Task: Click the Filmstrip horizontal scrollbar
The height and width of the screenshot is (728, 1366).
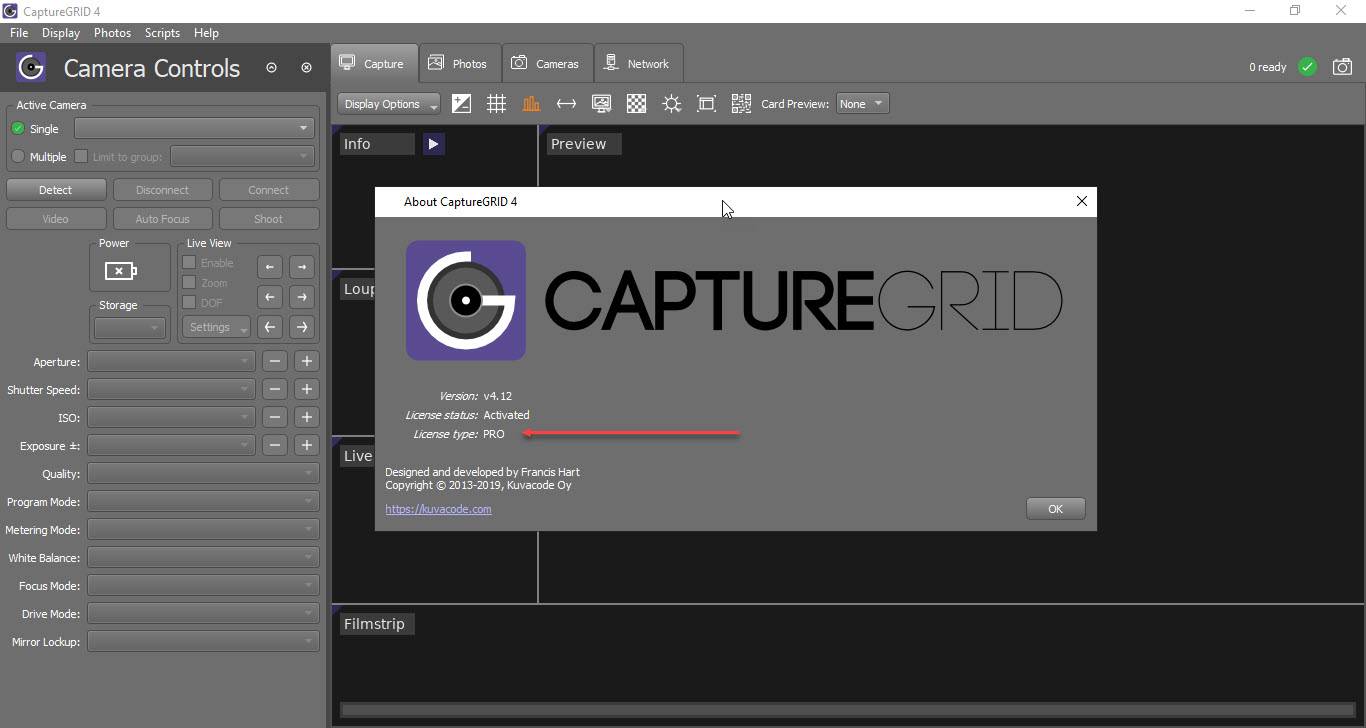Action: pyautogui.click(x=847, y=710)
